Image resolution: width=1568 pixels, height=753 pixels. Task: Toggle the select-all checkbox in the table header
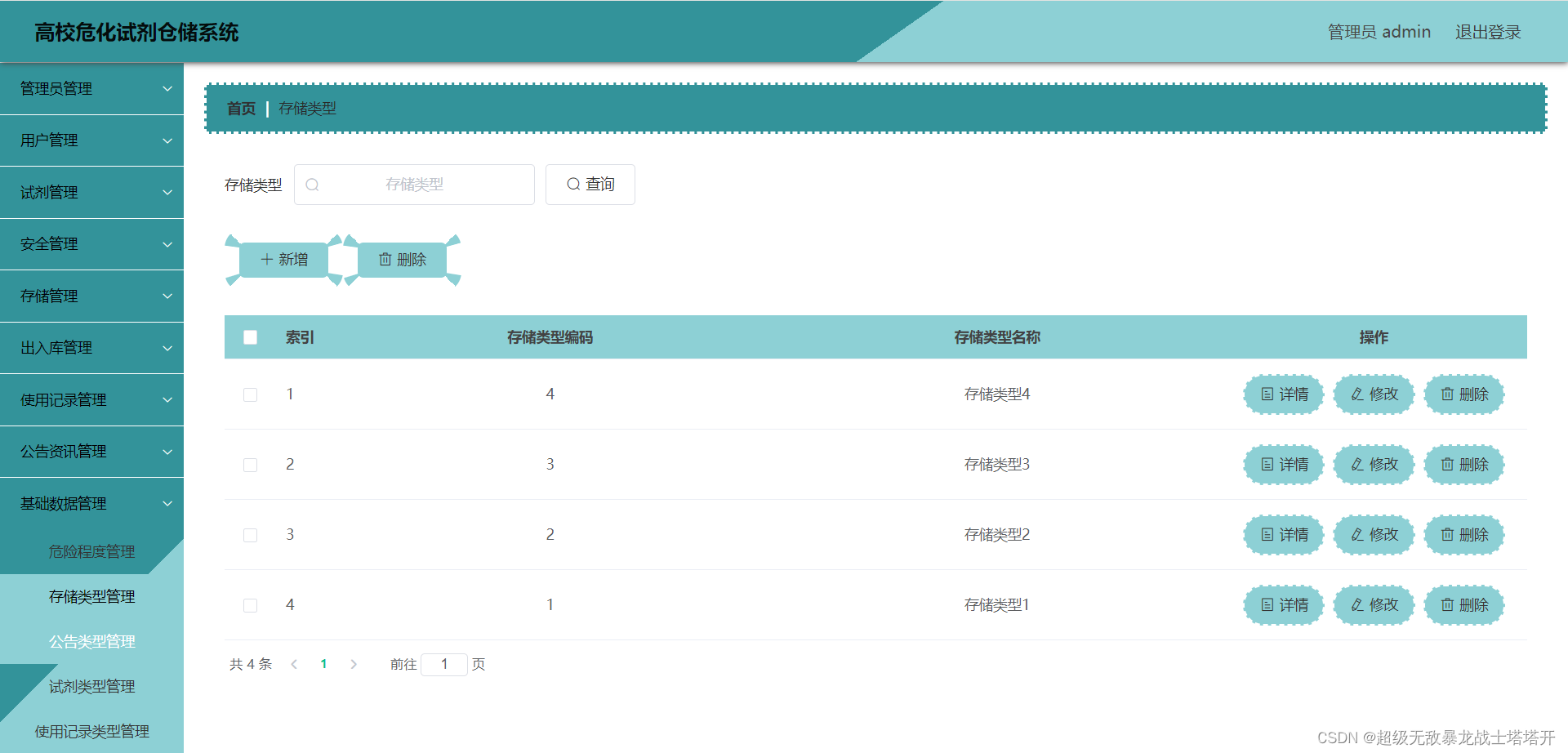251,337
